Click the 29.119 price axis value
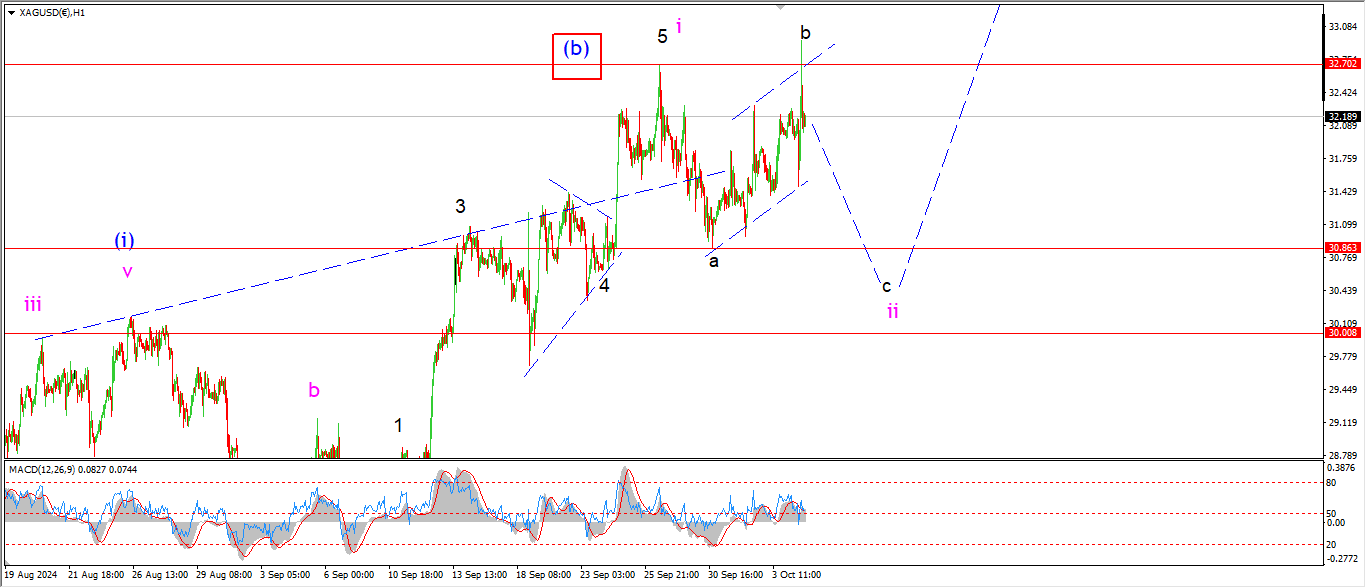The image size is (1366, 588). (1341, 423)
